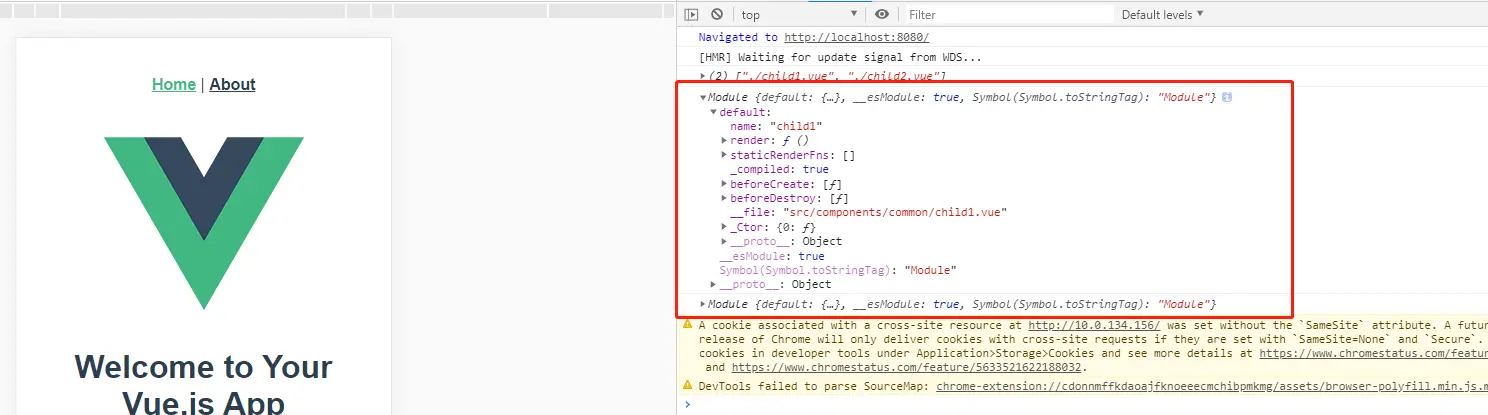The width and height of the screenshot is (1488, 415).
Task: Expand the _Ctor object
Action: pos(724,227)
